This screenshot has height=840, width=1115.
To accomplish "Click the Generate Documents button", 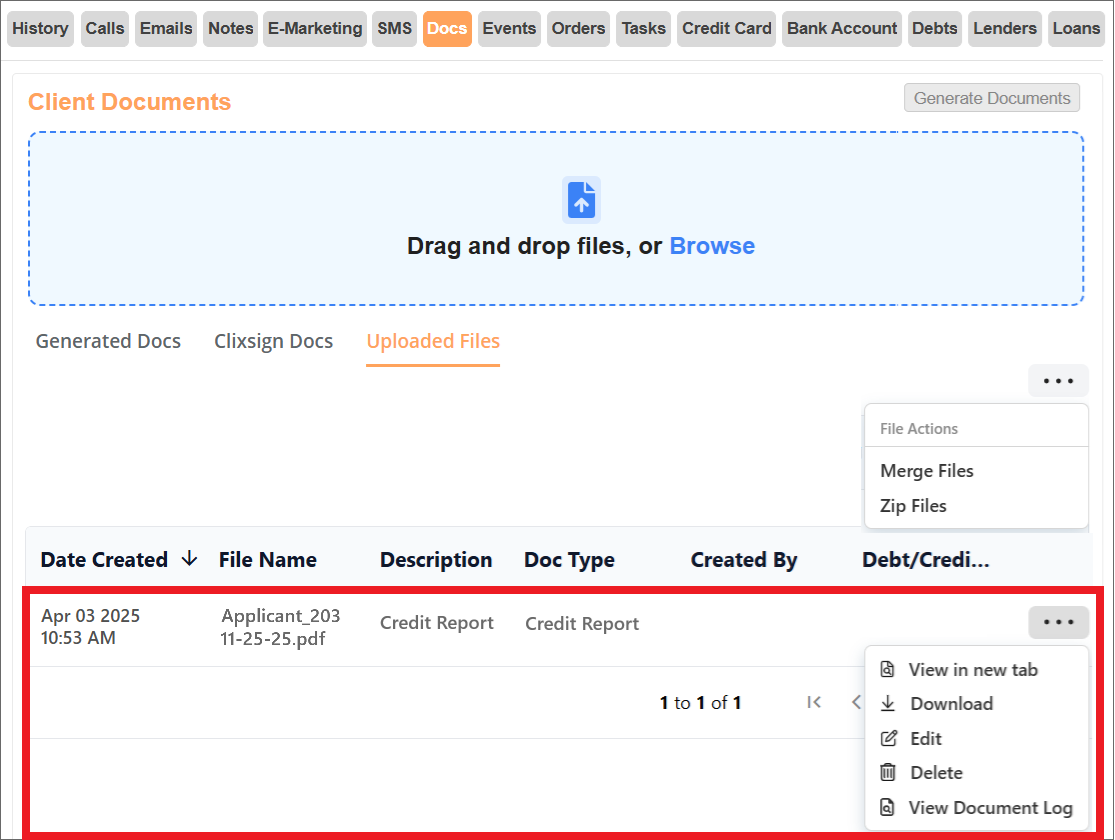I will [991, 97].
